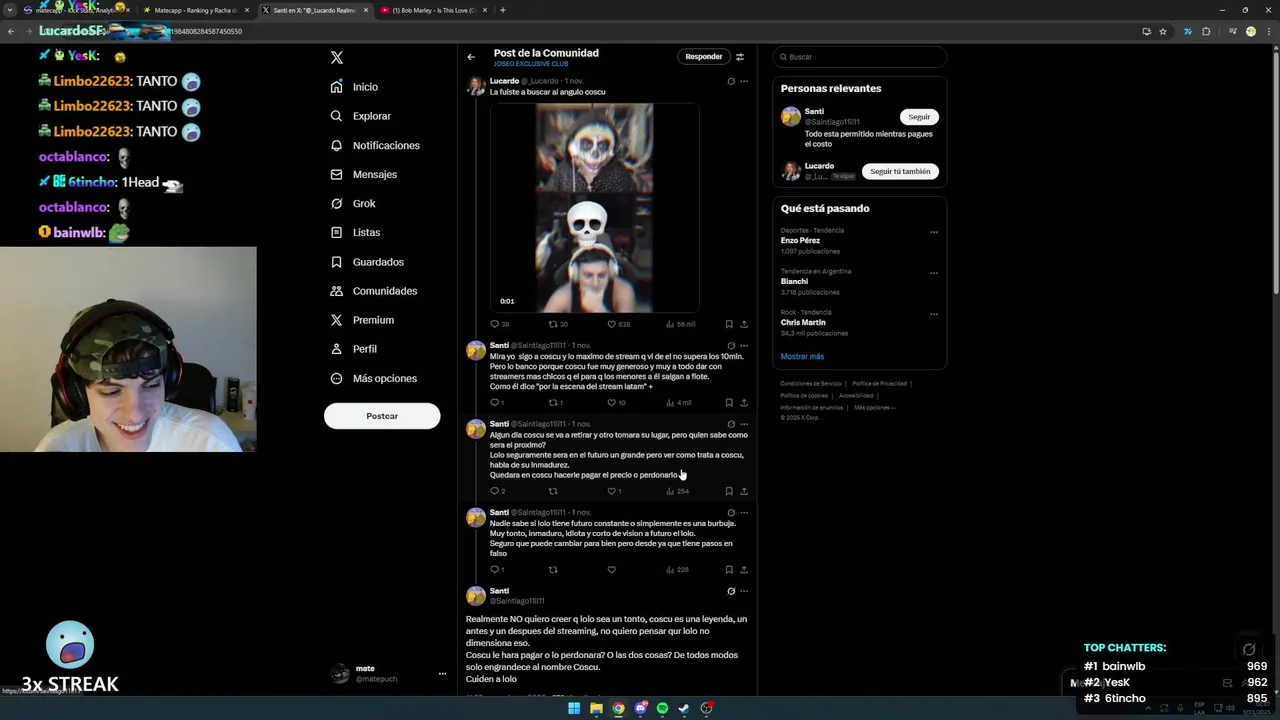Share Santi's 'Nadie sabe si lolo' post
Viewport: 1280px width, 720px height.
pyautogui.click(x=743, y=570)
